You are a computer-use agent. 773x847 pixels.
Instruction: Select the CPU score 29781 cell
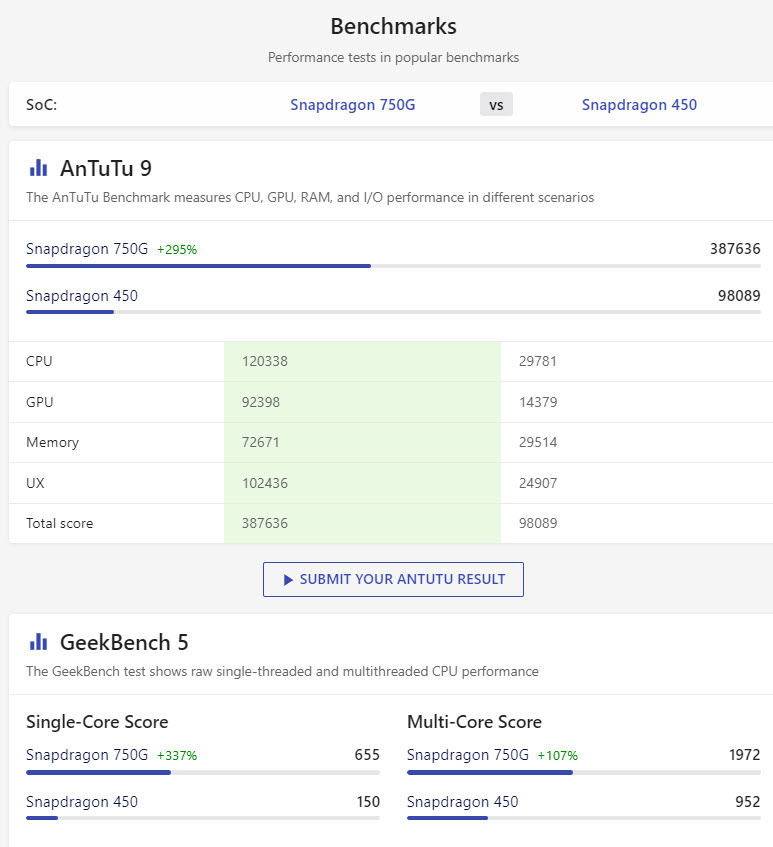pos(637,361)
